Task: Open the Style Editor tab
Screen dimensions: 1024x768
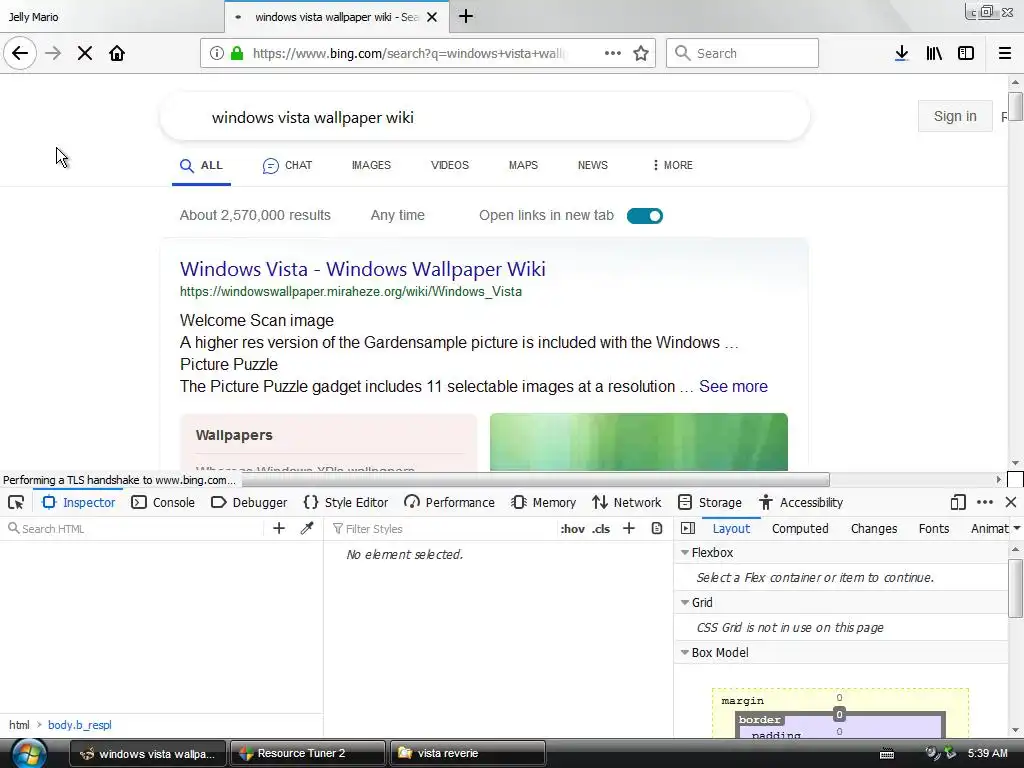Action: 346,502
